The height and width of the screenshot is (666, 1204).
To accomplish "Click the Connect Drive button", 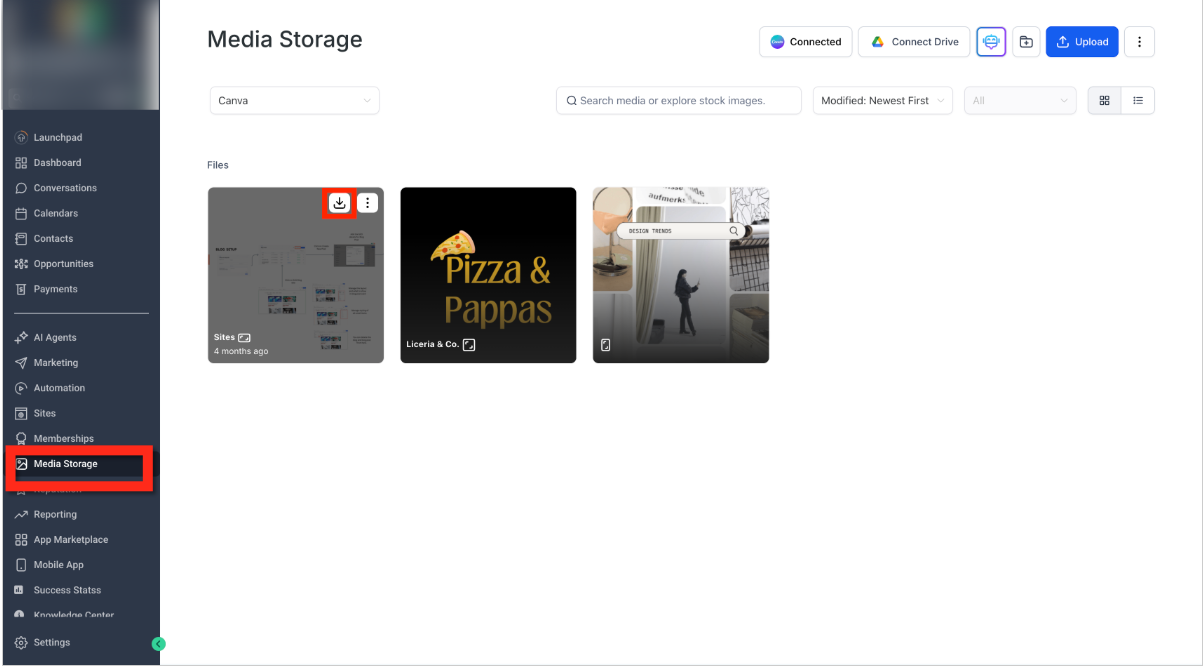I will pos(914,42).
